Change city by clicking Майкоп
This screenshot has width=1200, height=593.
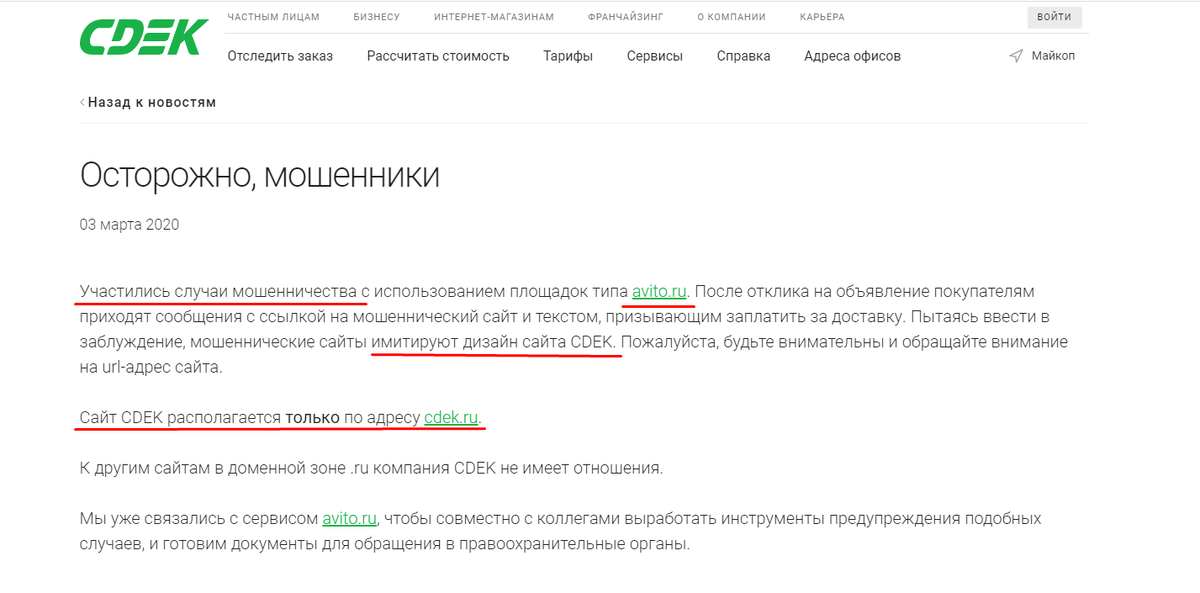pos(1053,56)
